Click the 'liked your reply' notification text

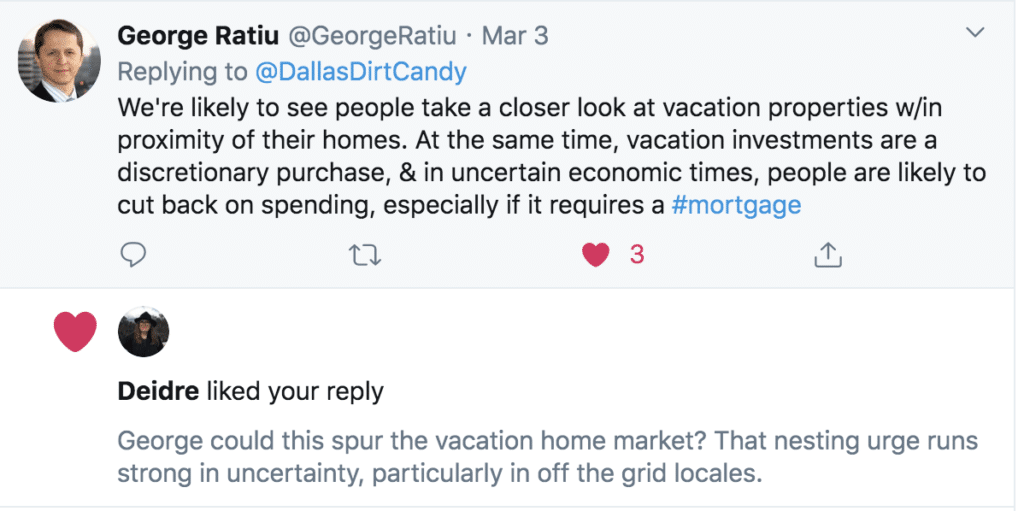coord(294,391)
